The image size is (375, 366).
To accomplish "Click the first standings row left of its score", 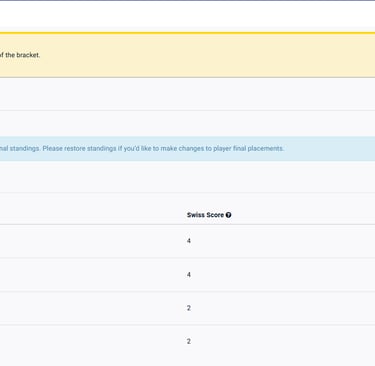I will [93, 241].
